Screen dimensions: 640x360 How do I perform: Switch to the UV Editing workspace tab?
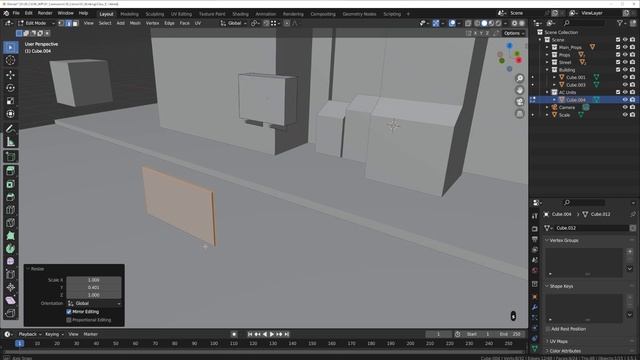pos(181,14)
